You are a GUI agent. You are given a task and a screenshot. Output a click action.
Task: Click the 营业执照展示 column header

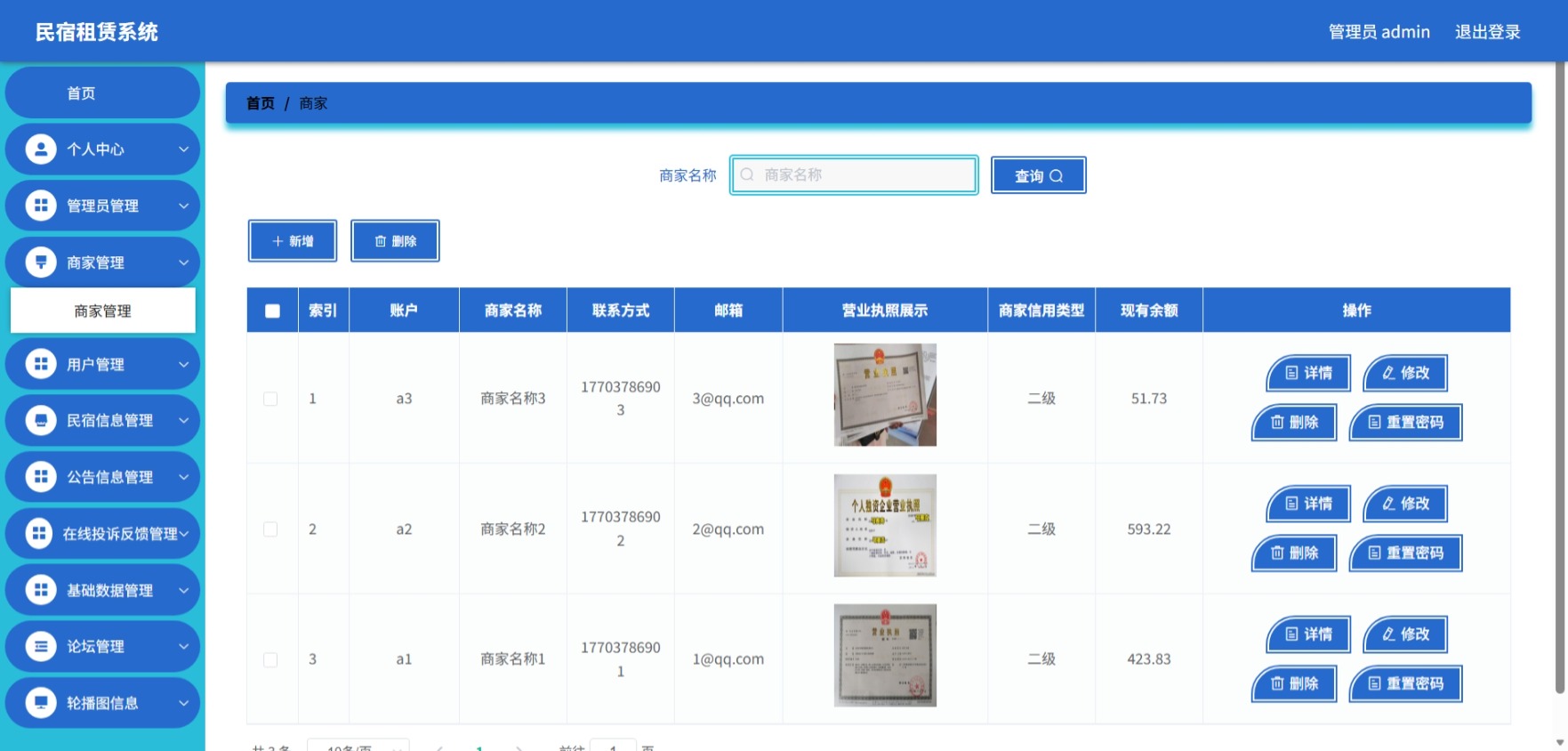885,311
